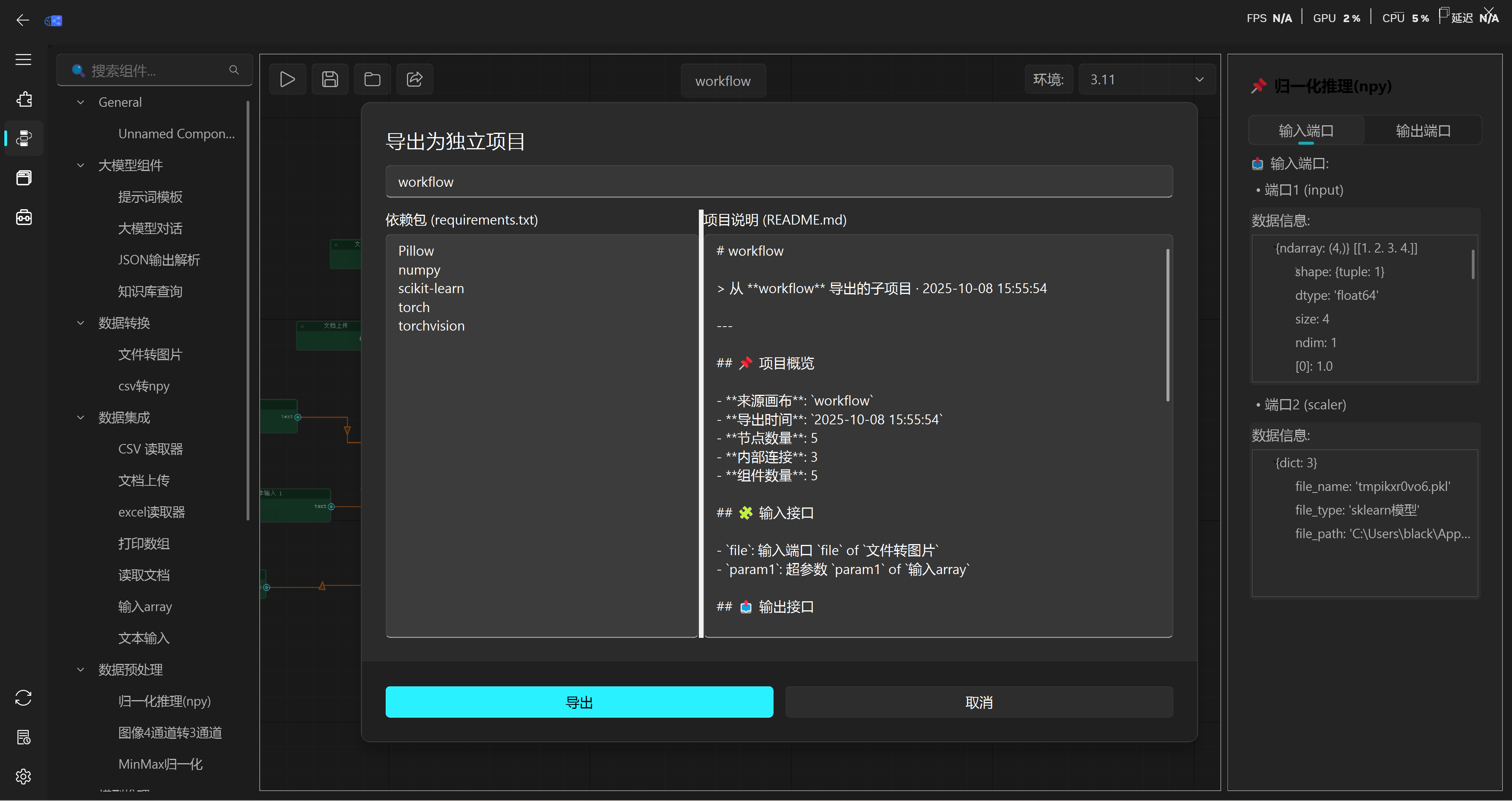Image resolution: width=1512 pixels, height=801 pixels.
Task: Click the {dict: 3} data row
Action: (1296, 463)
